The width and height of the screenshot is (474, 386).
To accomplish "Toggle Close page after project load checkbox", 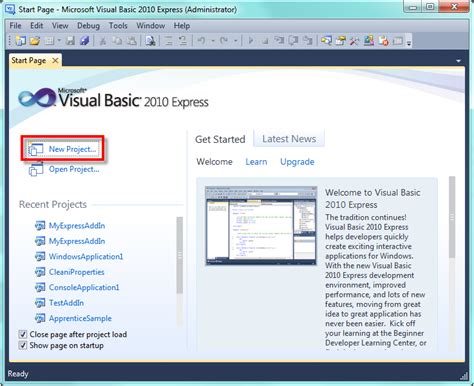I will point(22,334).
